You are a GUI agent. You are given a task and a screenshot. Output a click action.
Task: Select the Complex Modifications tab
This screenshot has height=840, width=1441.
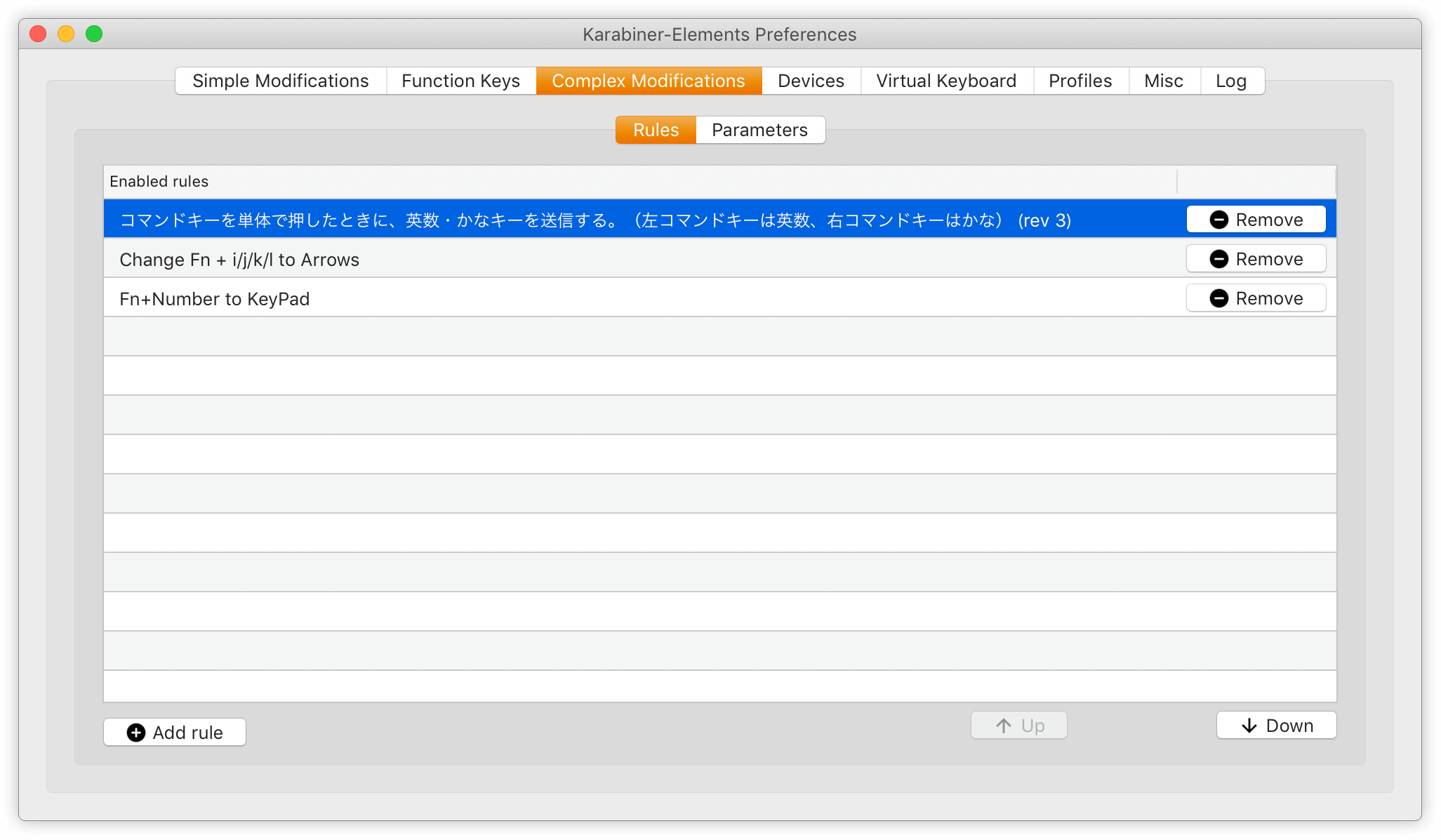point(649,81)
